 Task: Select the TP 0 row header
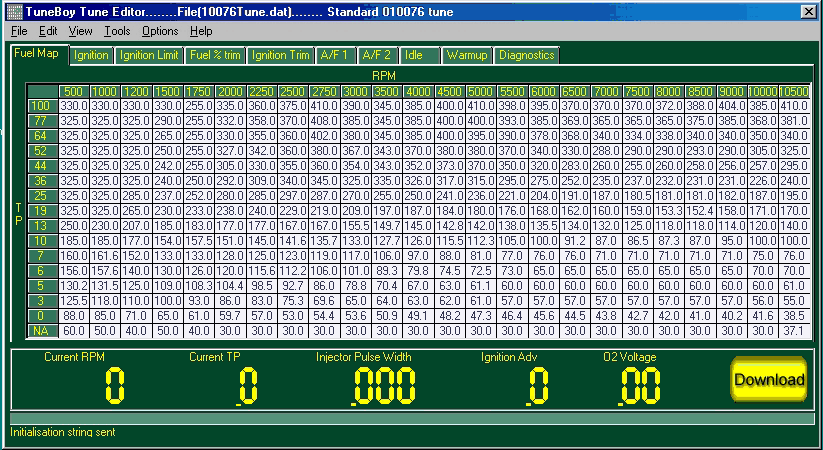coord(43,317)
